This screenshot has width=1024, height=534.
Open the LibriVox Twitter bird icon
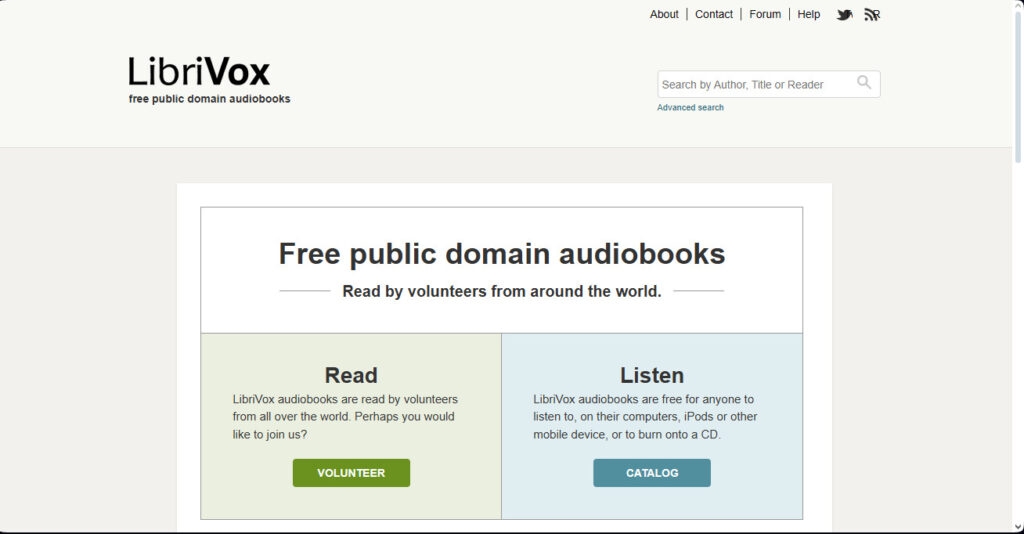[x=844, y=14]
